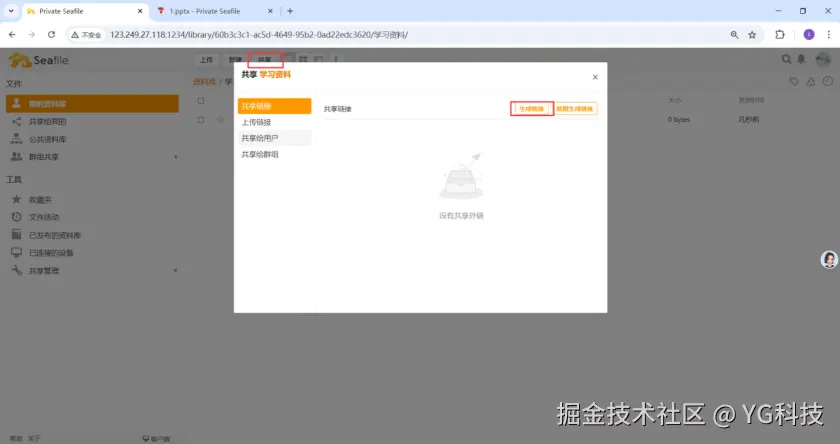Image resolution: width=840 pixels, height=444 pixels.
Task: Toggle the checkbox of the first file row
Action: (x=201, y=119)
